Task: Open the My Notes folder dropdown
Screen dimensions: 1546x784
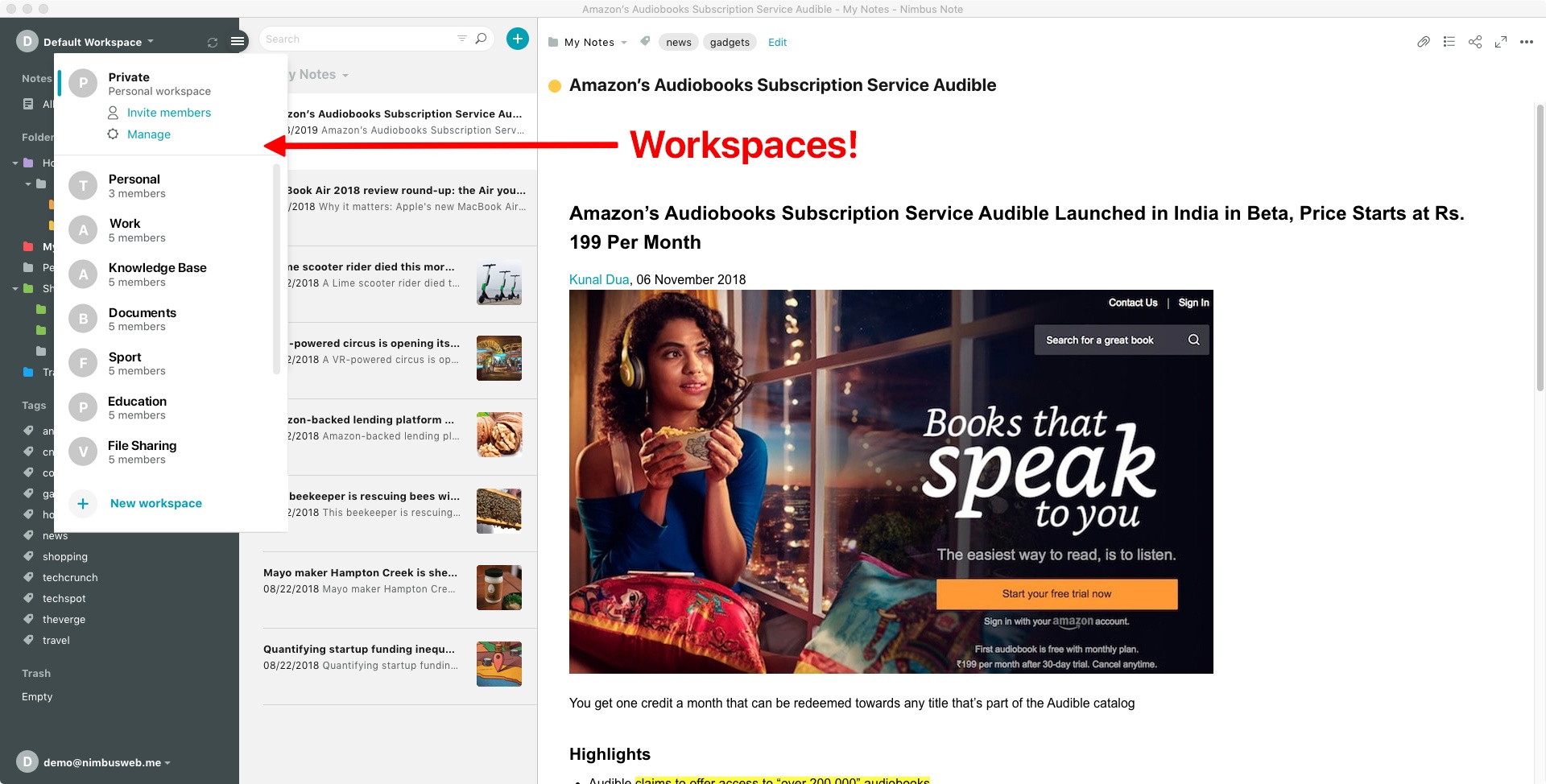Action: pyautogui.click(x=588, y=42)
